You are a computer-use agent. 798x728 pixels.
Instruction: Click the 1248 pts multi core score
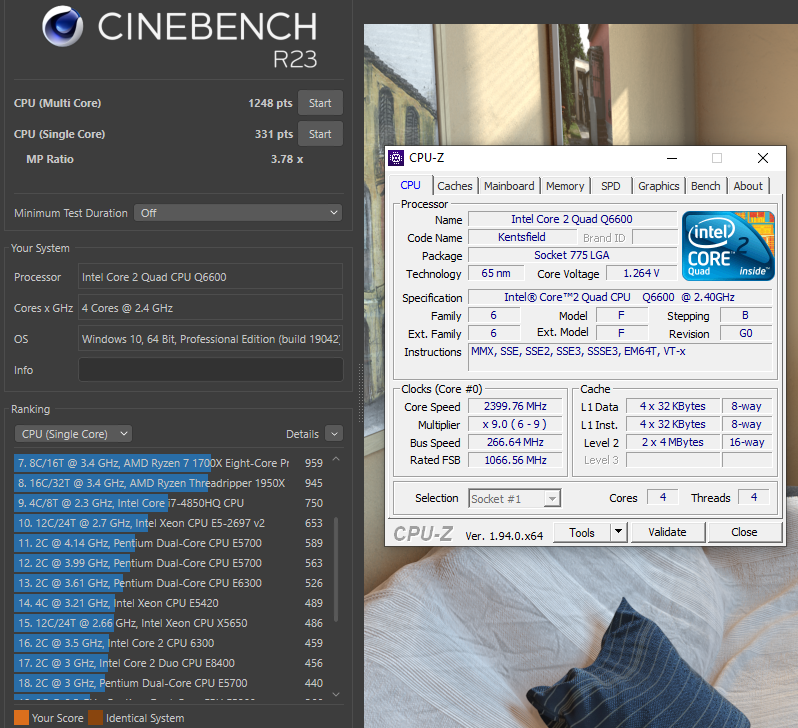pyautogui.click(x=270, y=103)
